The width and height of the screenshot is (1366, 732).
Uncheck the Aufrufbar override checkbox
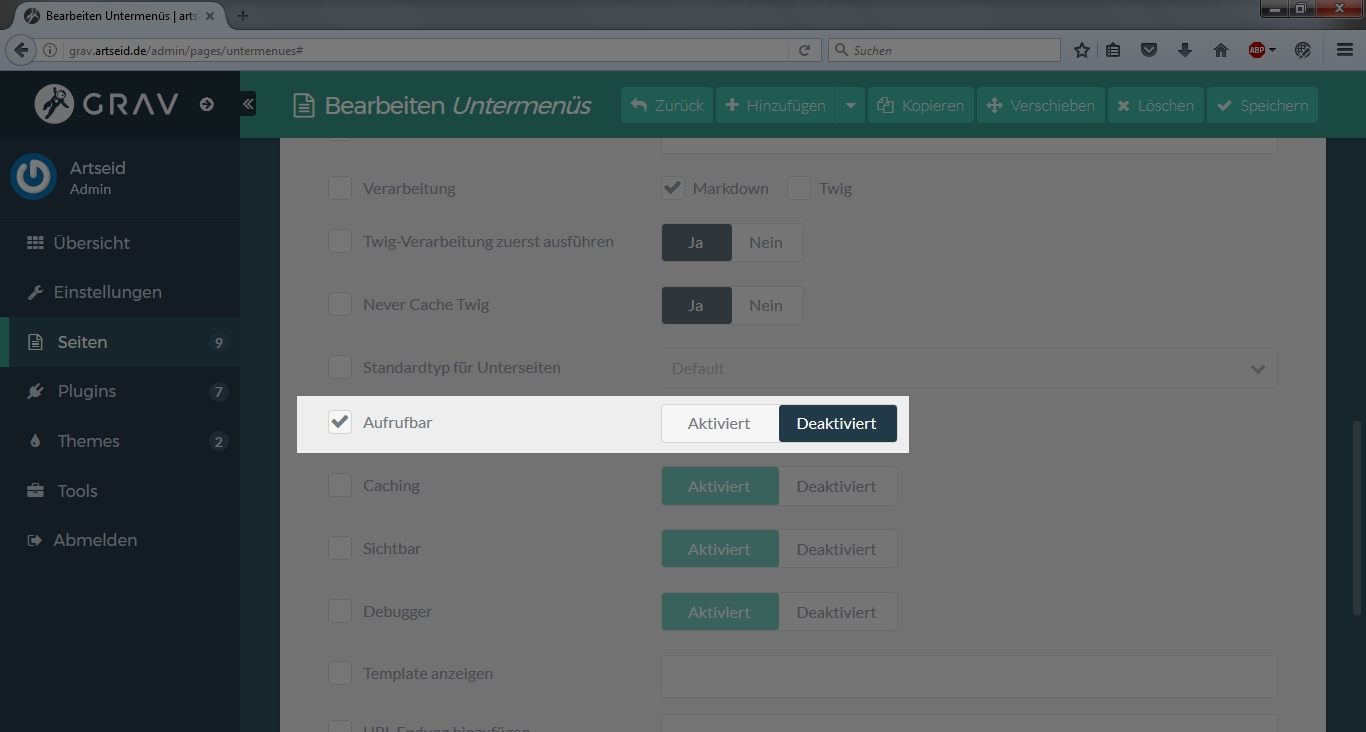340,422
